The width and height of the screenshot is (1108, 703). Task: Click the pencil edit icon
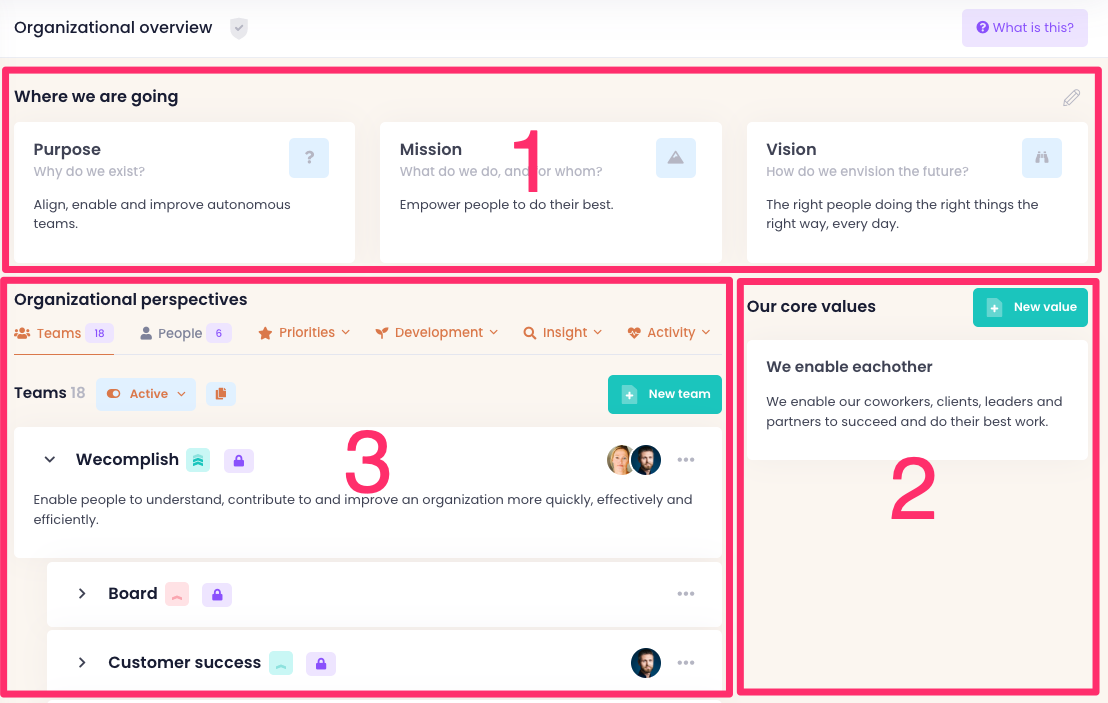click(x=1071, y=98)
